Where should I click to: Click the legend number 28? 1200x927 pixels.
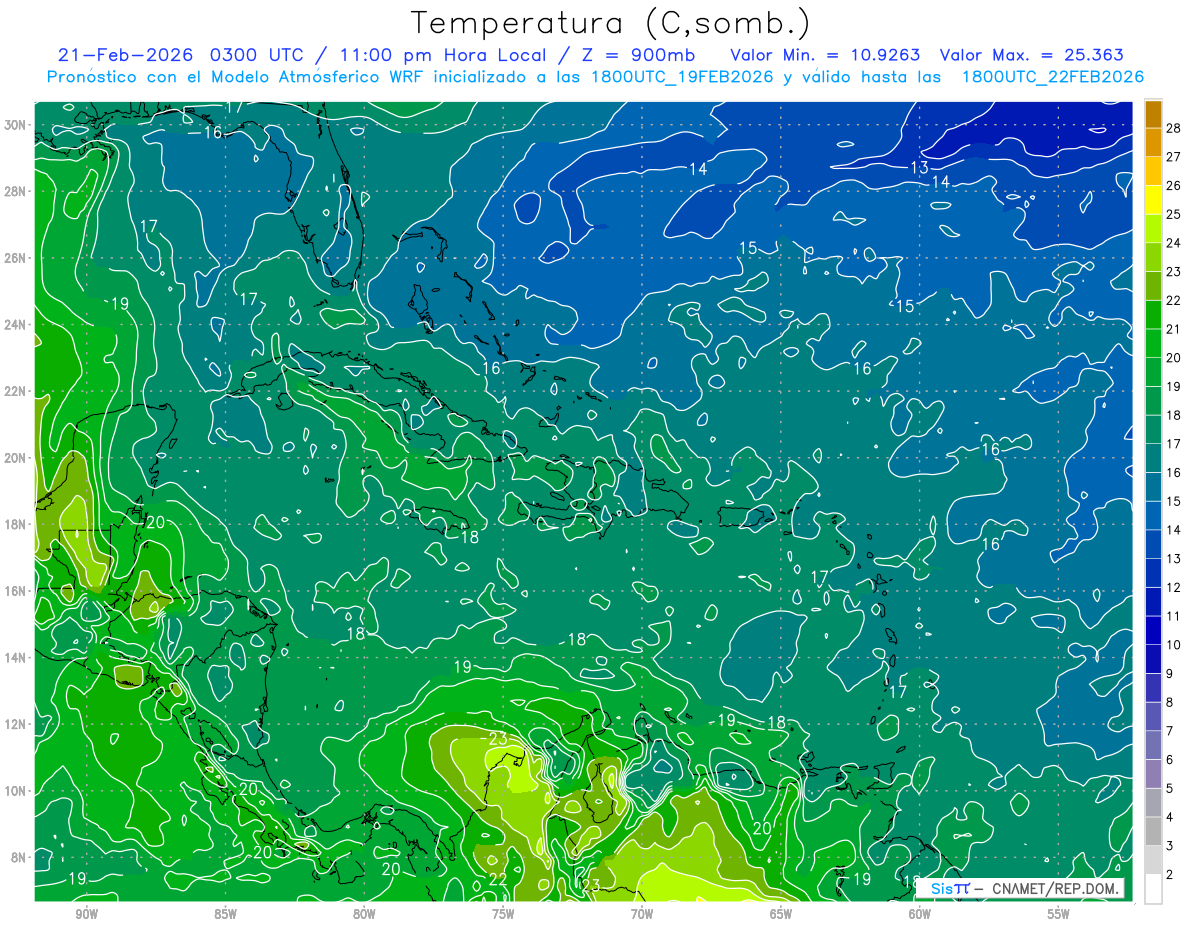click(x=1174, y=128)
